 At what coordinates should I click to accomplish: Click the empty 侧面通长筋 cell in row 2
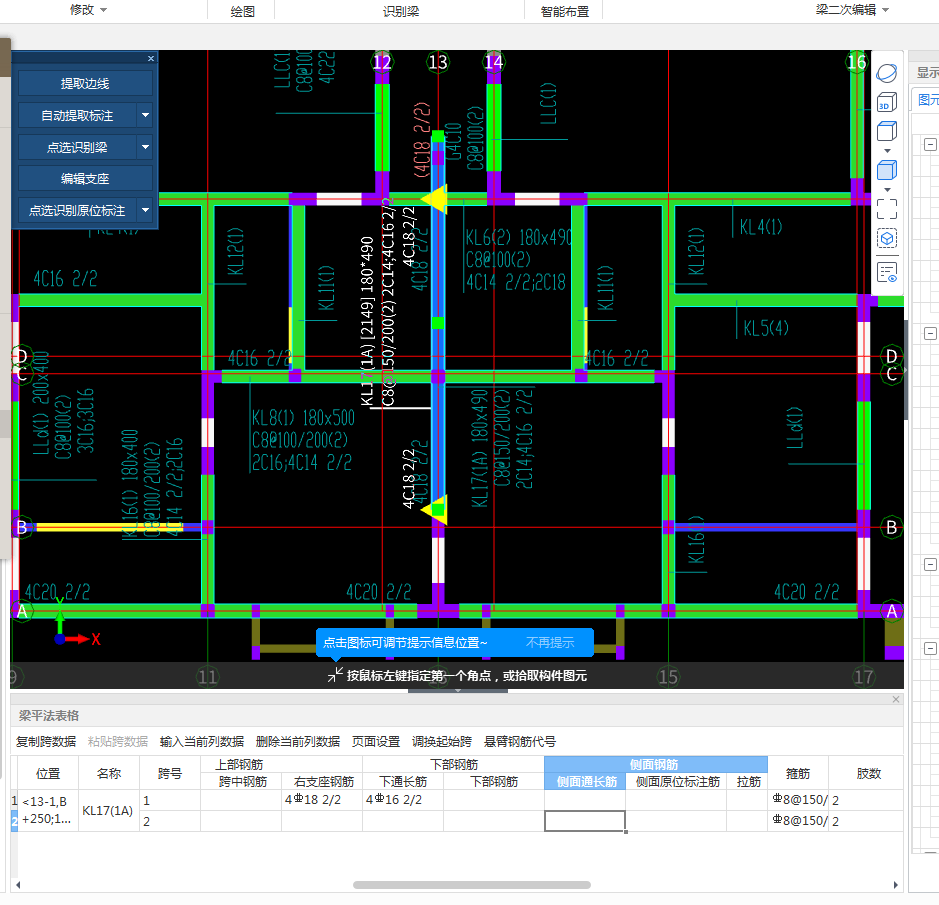click(584, 821)
